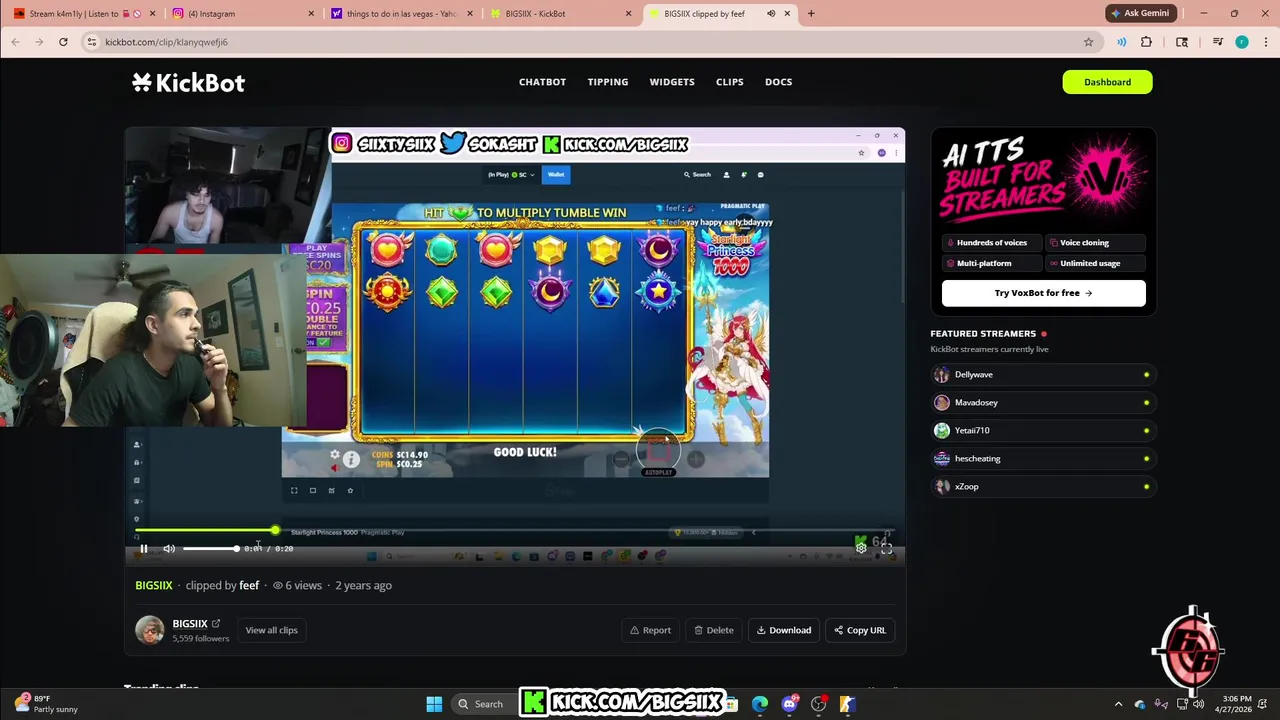1280x720 pixels.
Task: Report this clip
Action: click(x=650, y=630)
